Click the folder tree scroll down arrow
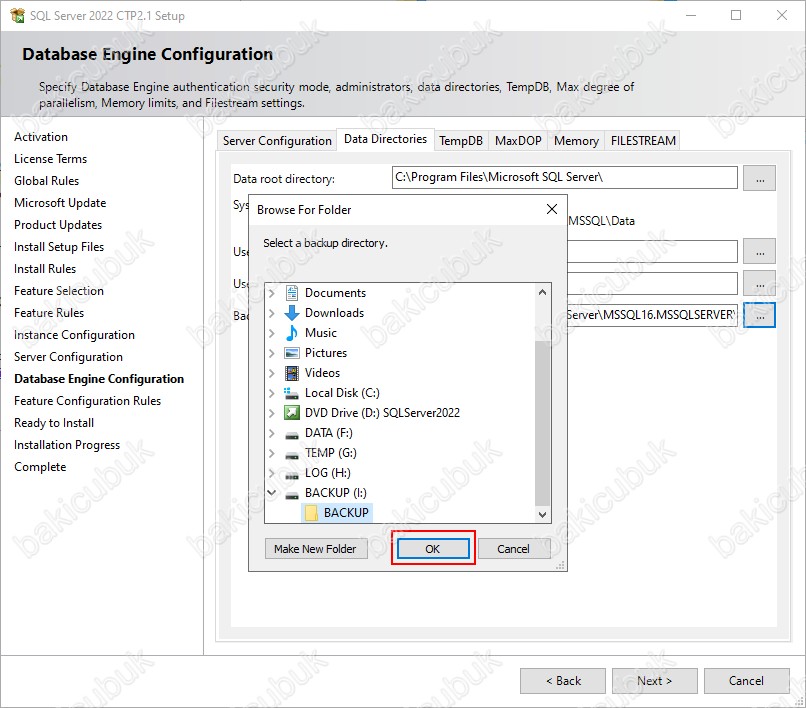The height and width of the screenshot is (708, 806). (x=542, y=514)
